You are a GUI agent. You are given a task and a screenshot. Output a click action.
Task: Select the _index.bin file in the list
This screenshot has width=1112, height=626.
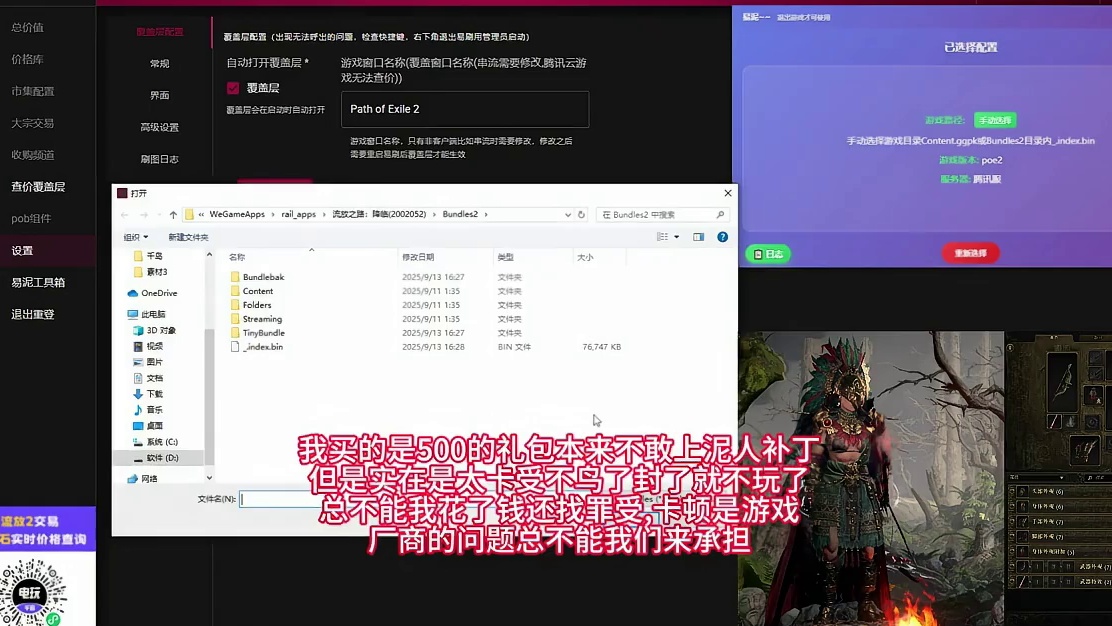click(263, 347)
